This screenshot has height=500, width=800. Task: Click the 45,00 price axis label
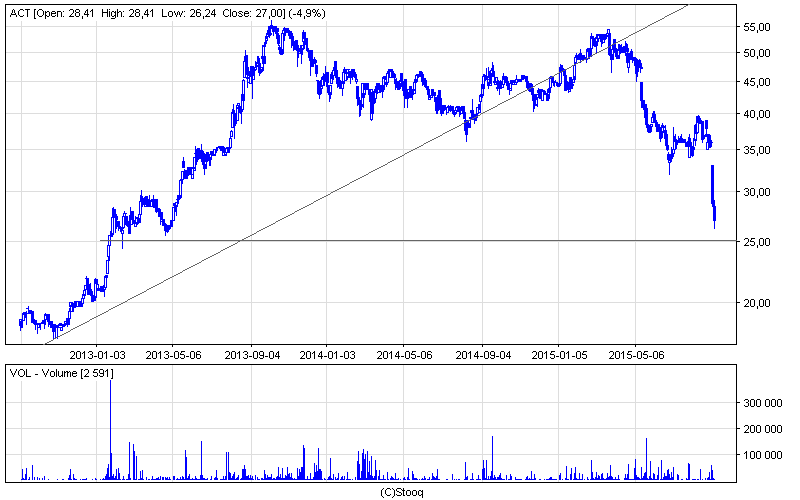(757, 82)
